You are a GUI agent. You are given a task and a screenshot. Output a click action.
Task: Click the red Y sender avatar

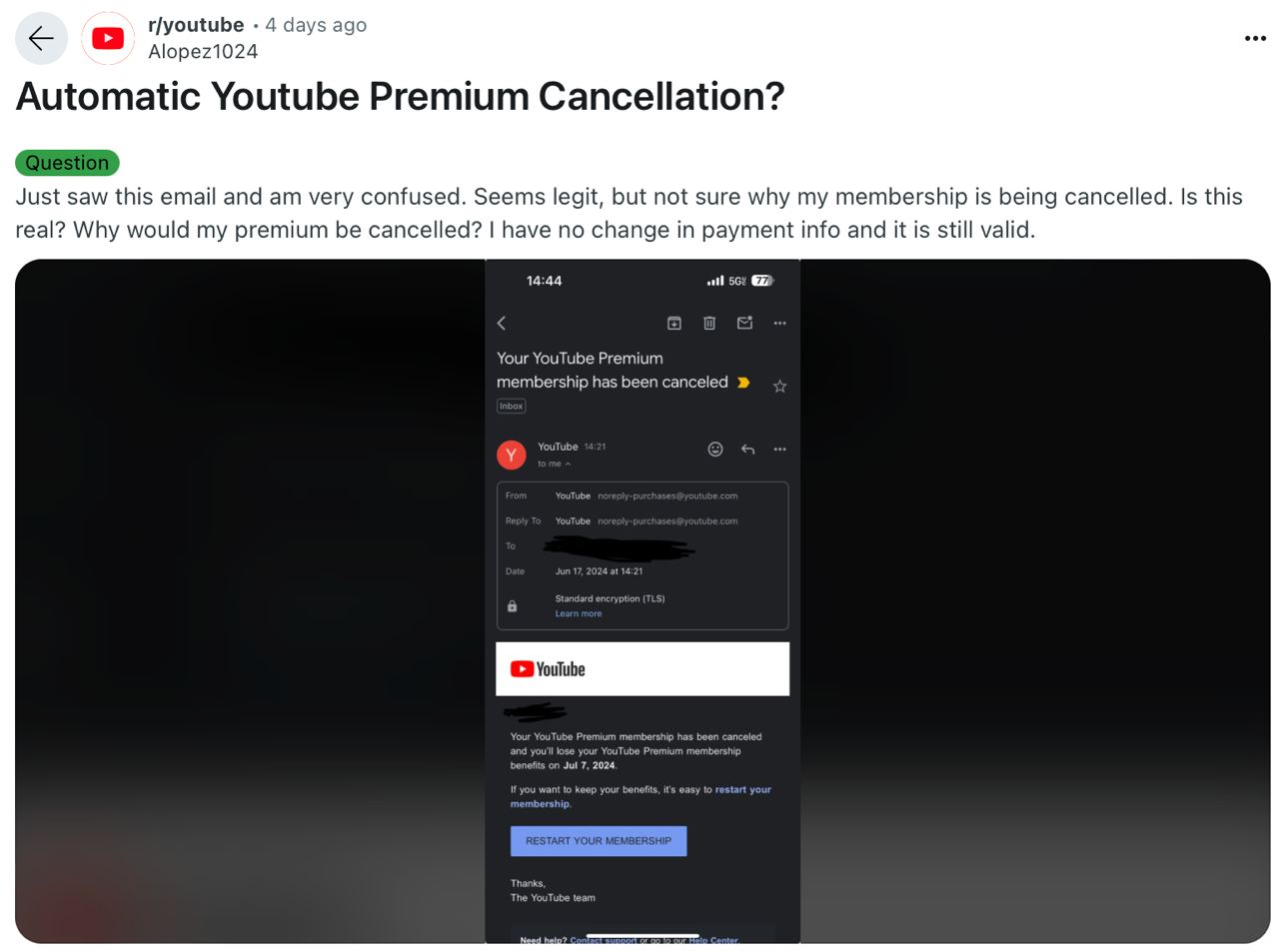pyautogui.click(x=512, y=455)
